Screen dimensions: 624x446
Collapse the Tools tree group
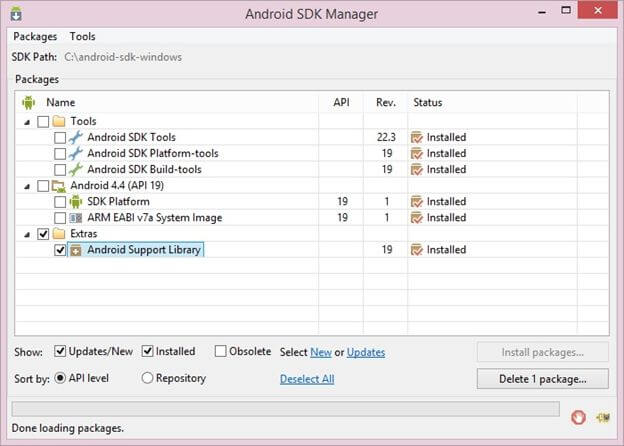click(26, 121)
